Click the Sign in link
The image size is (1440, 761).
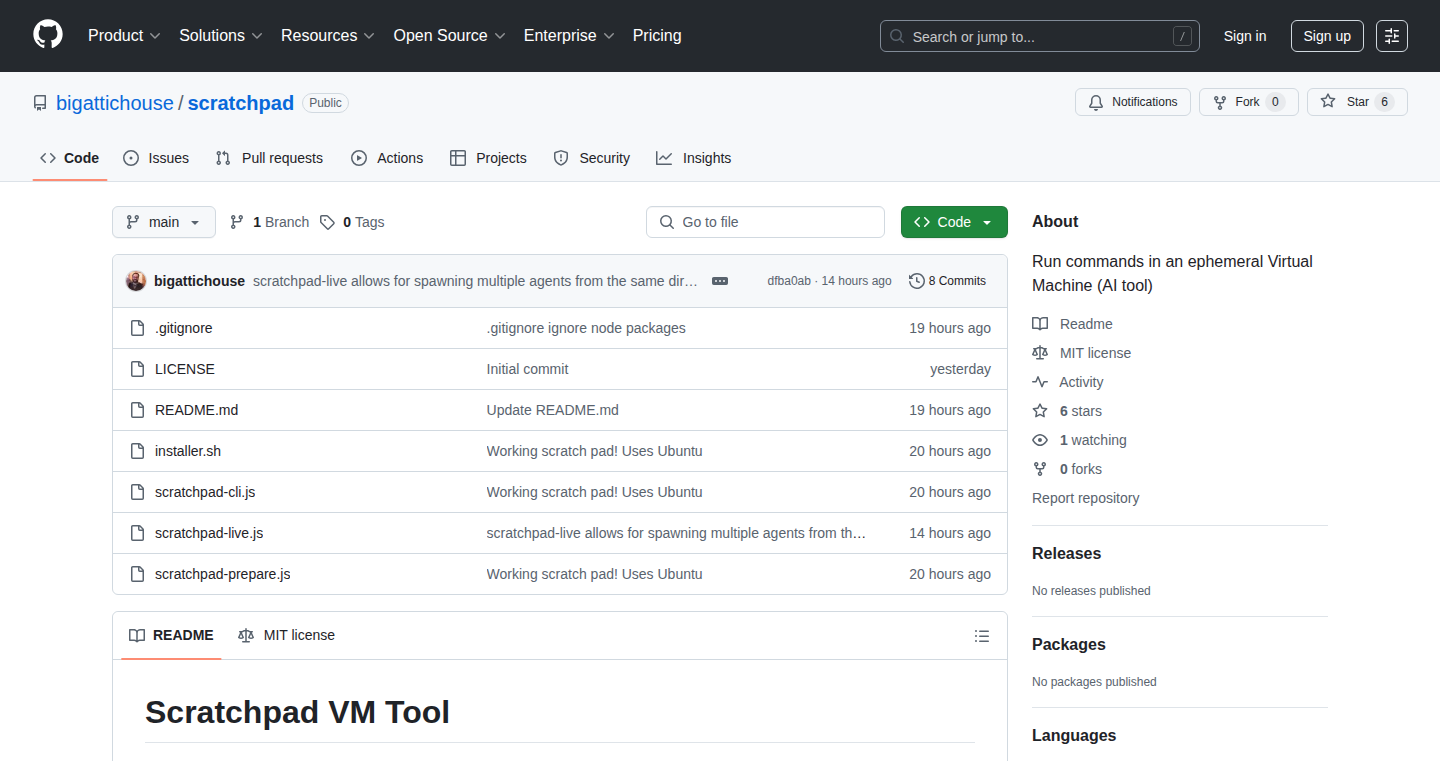pos(1245,36)
